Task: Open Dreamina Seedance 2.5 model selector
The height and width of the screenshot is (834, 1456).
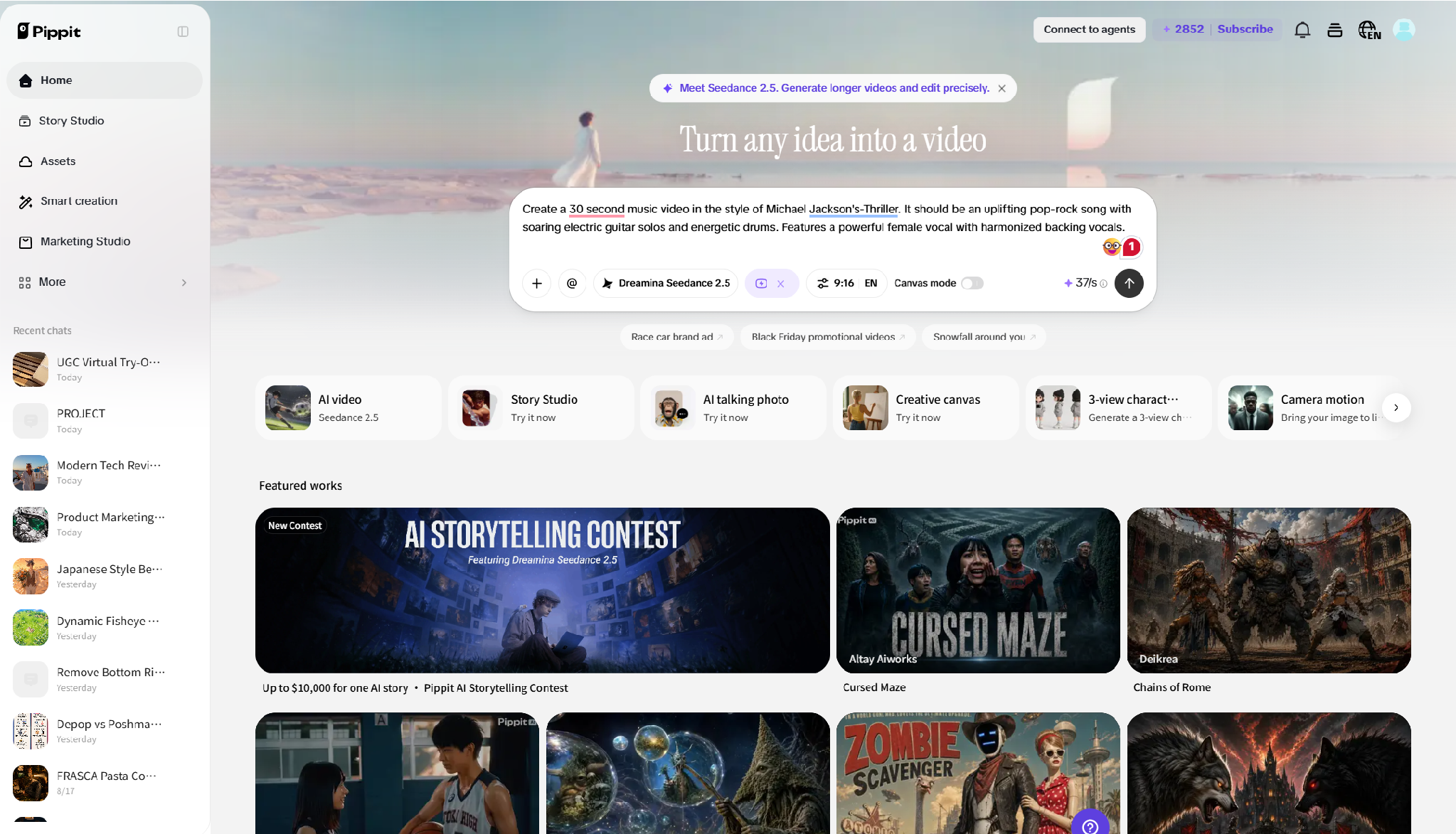Action: point(666,283)
